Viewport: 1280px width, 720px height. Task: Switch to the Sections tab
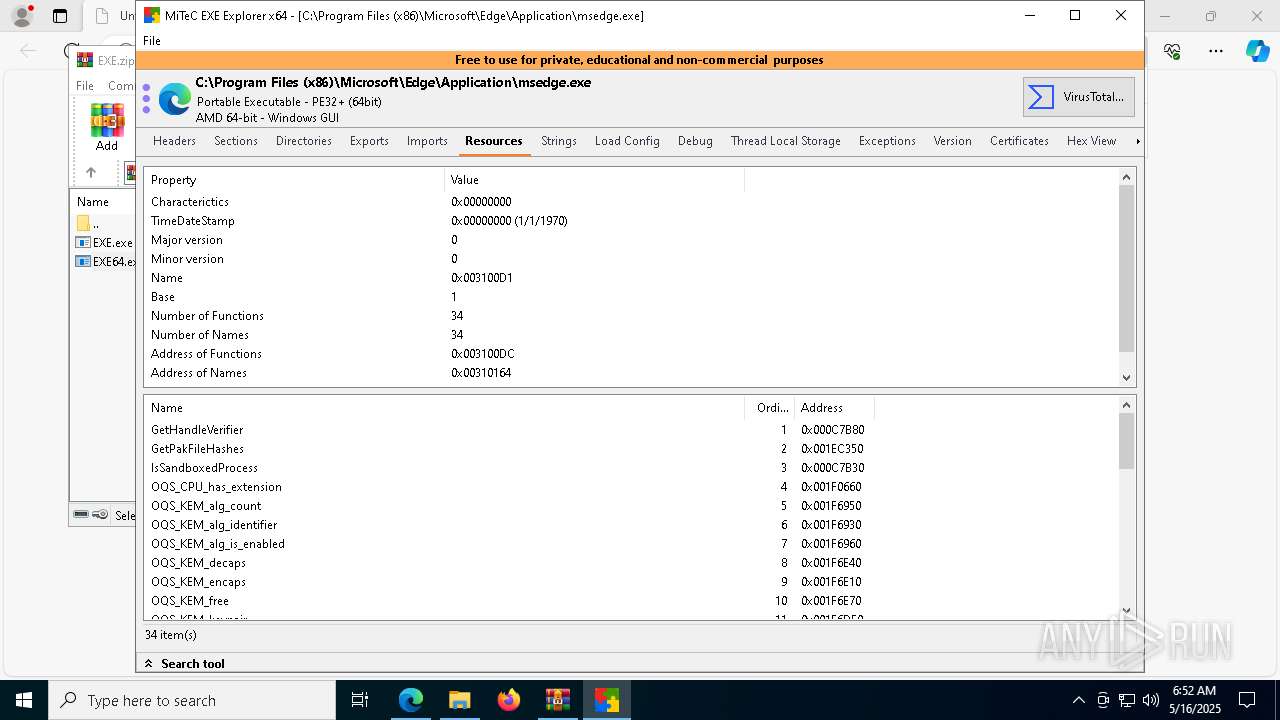point(236,141)
